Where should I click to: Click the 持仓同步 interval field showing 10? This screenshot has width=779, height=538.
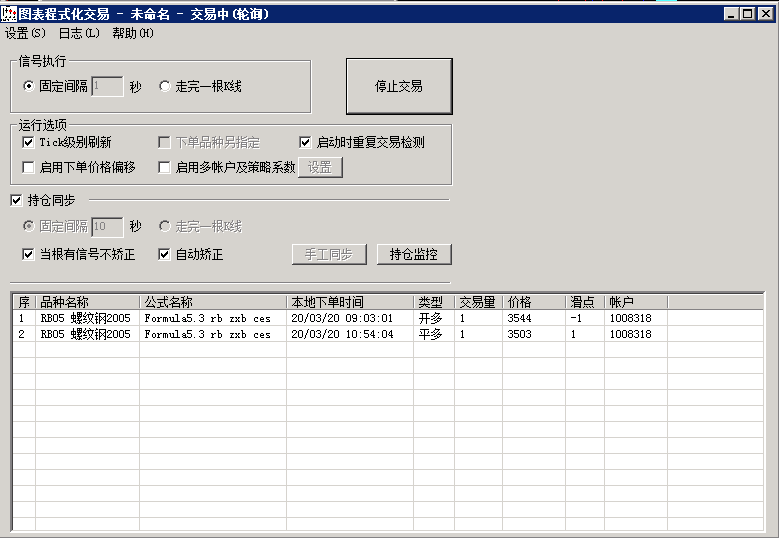click(x=107, y=227)
